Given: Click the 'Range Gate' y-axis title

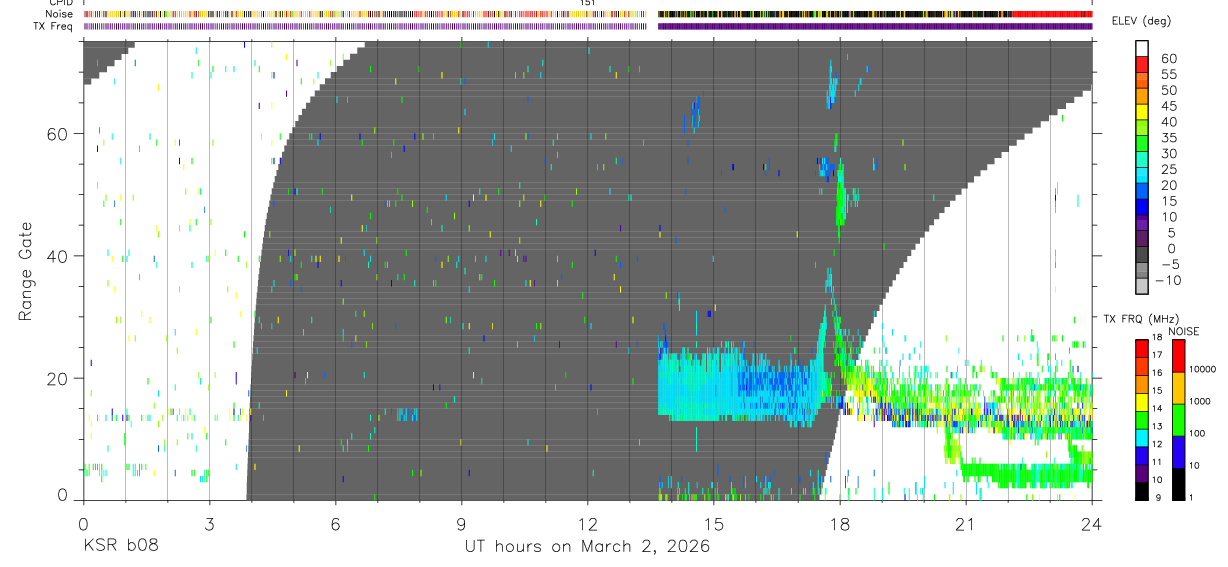Looking at the screenshot, I should 25,271.
